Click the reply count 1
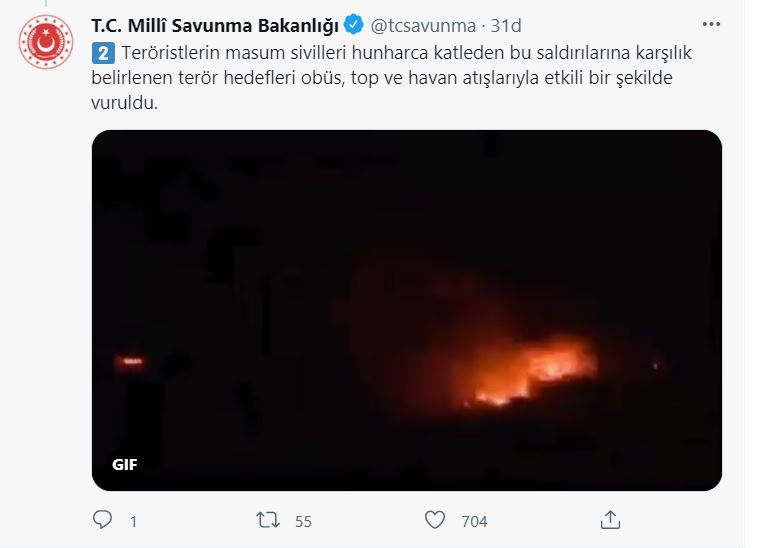Viewport: 771px width, 548px height. point(133,521)
